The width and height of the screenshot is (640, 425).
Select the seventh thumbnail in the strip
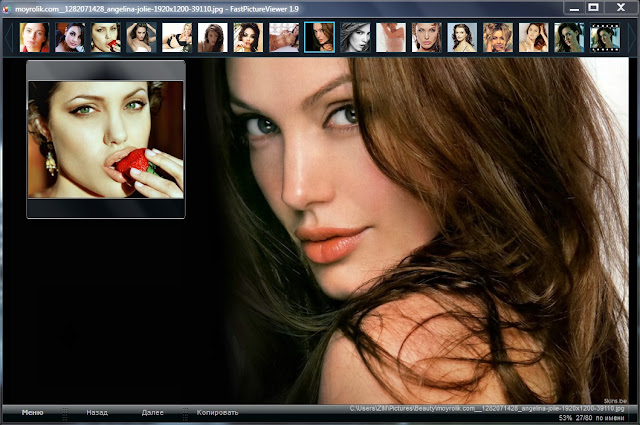(x=248, y=37)
